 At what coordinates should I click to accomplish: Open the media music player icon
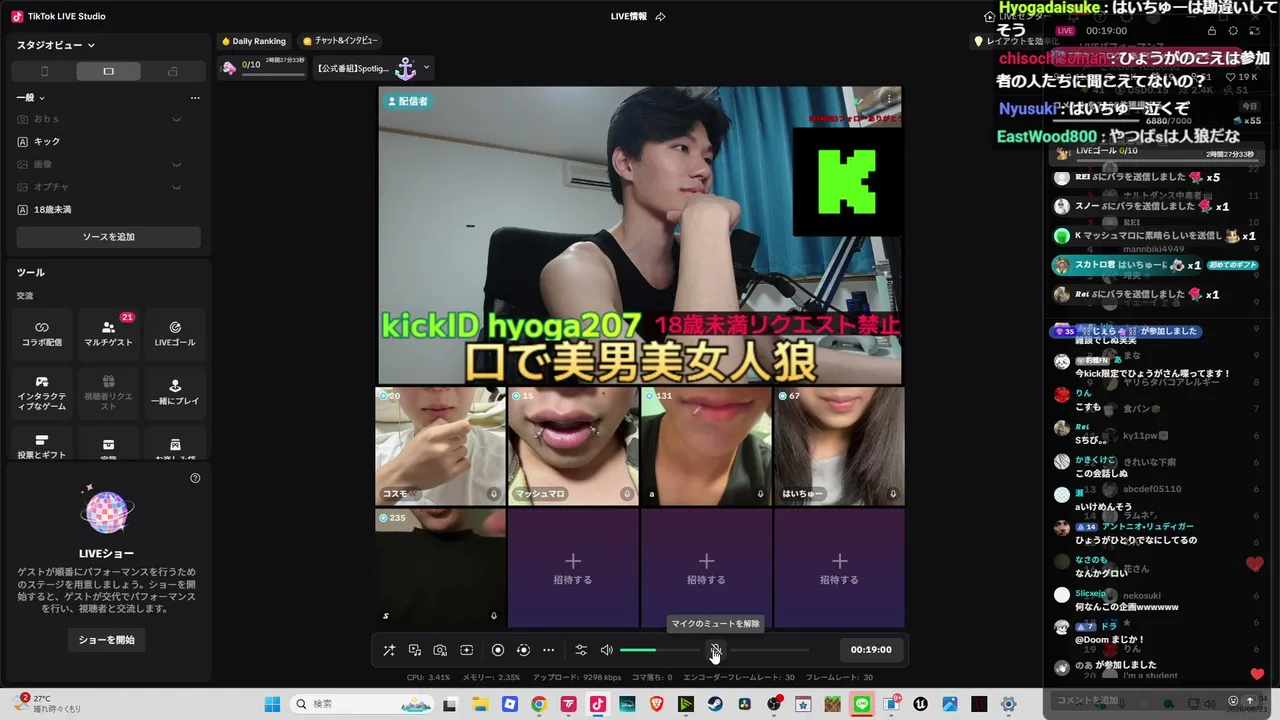[x=415, y=650]
